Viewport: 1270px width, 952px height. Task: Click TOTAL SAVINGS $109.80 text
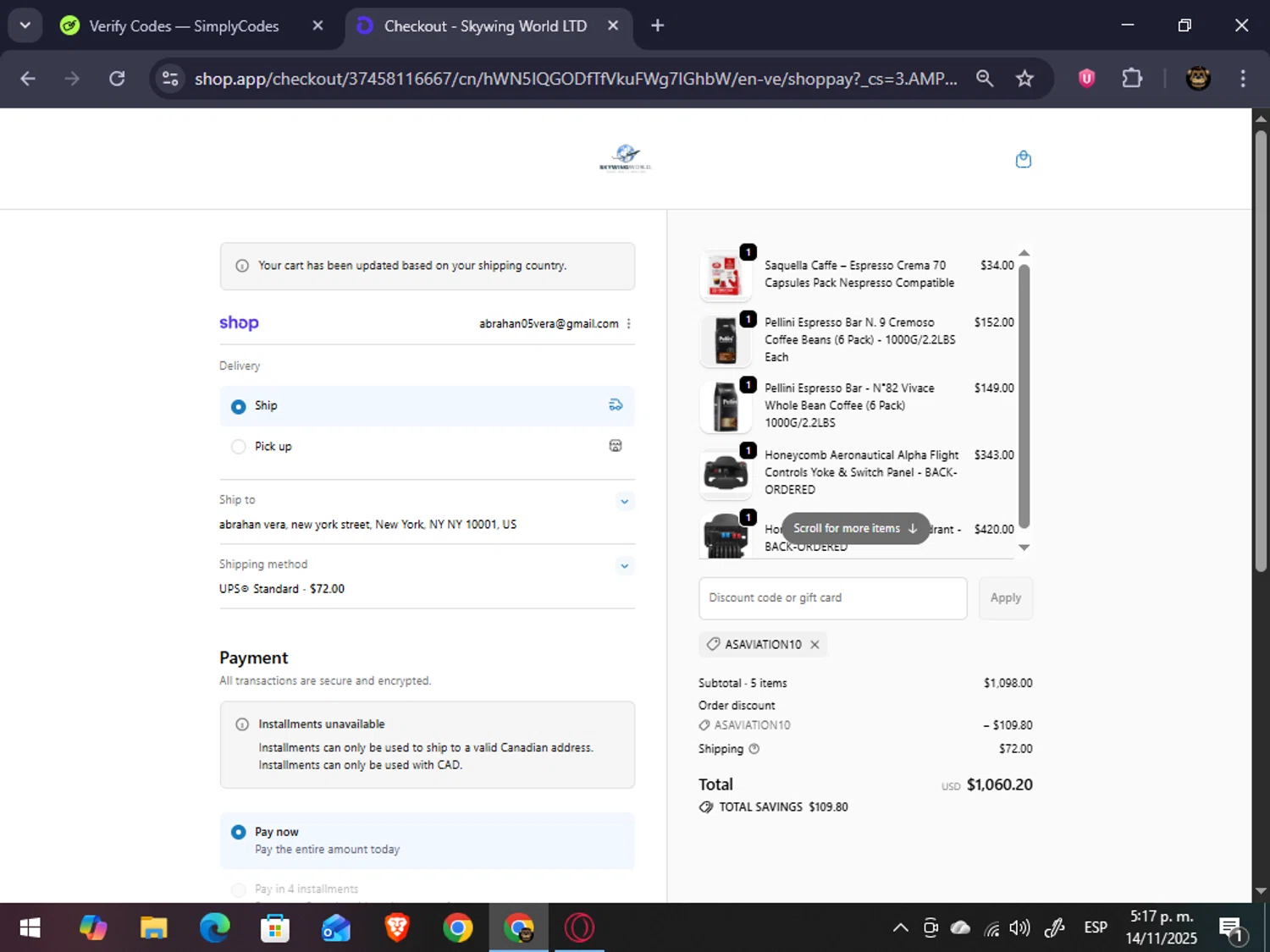coord(783,807)
